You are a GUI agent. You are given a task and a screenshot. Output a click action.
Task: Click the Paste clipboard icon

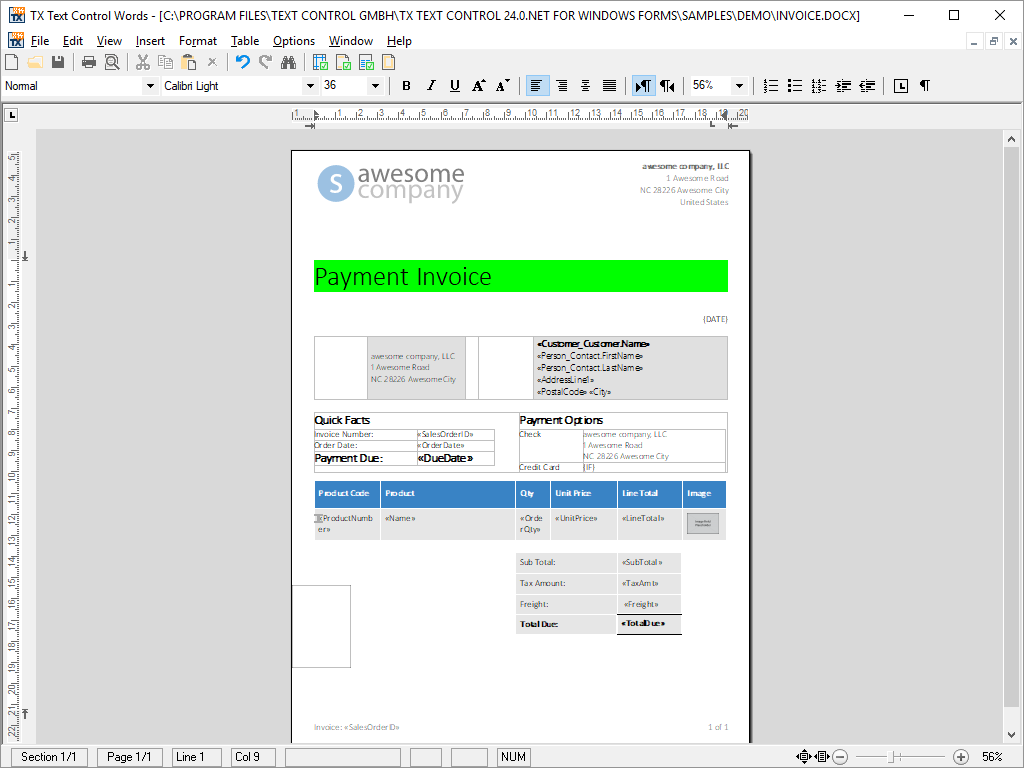coord(188,62)
